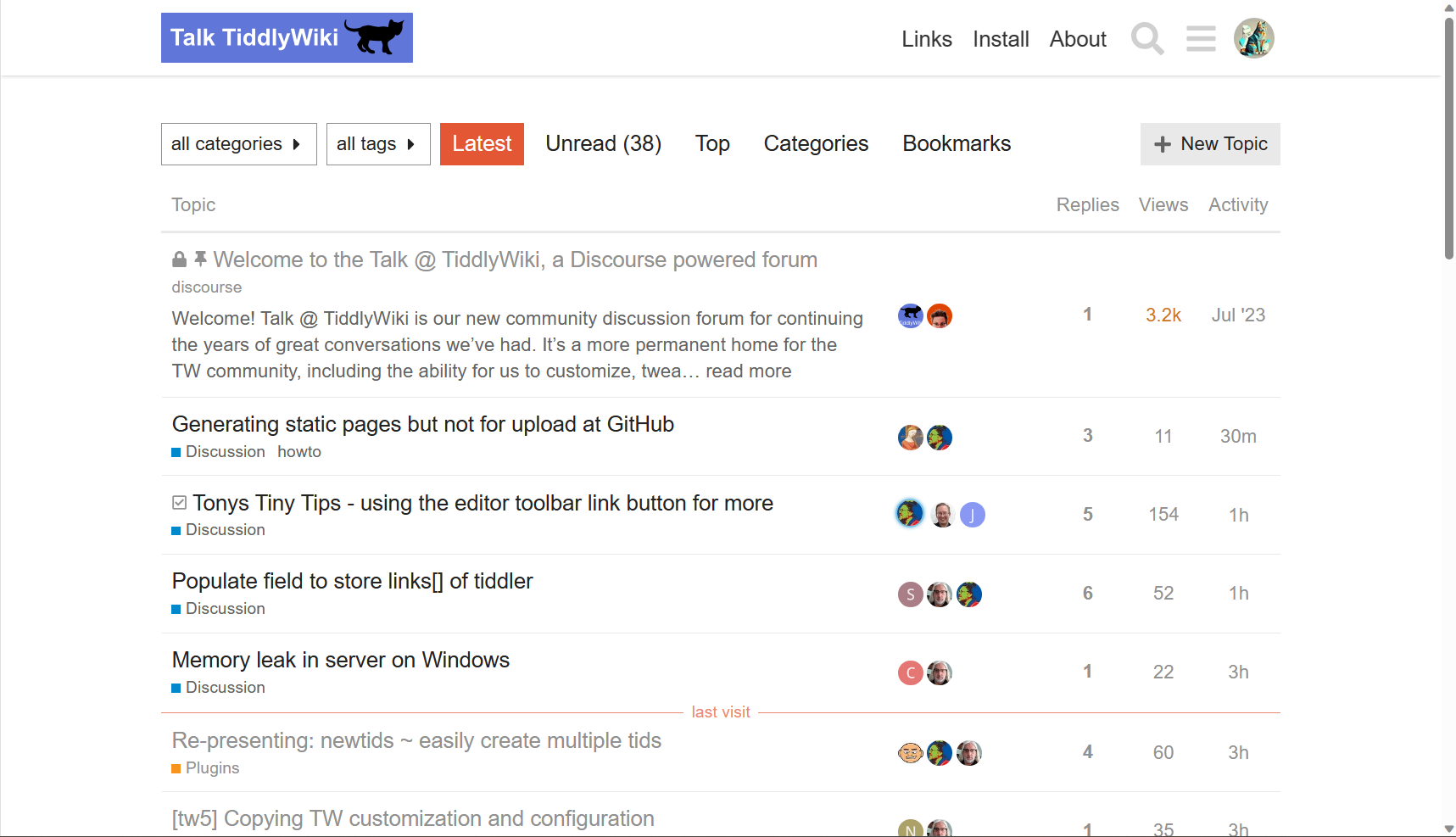Screen dimensions: 1456x837
Task: Sort by the Views column header
Action: click(1163, 204)
